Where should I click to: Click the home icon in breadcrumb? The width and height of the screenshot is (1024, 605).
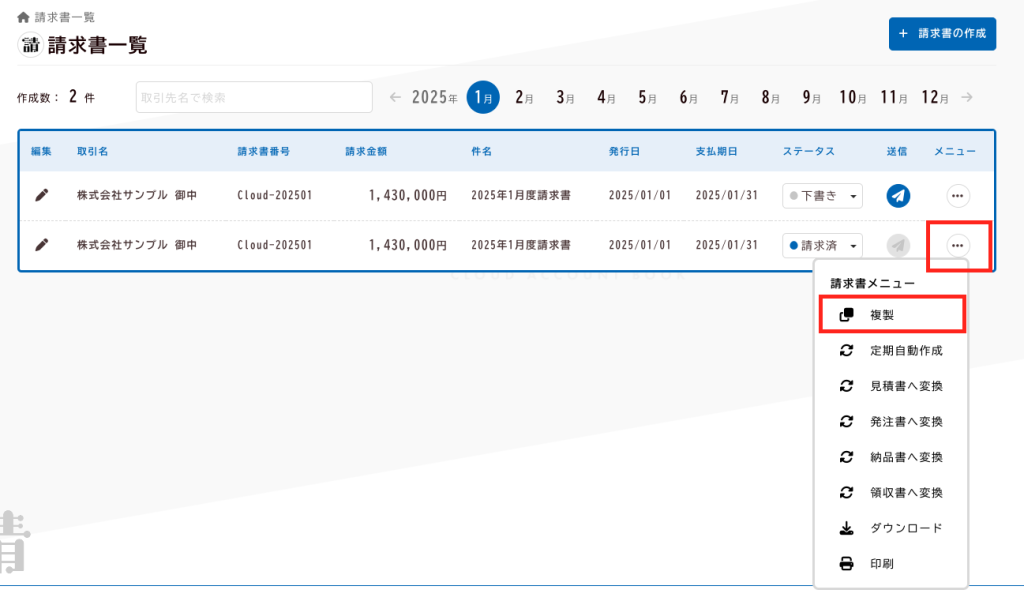point(23,17)
